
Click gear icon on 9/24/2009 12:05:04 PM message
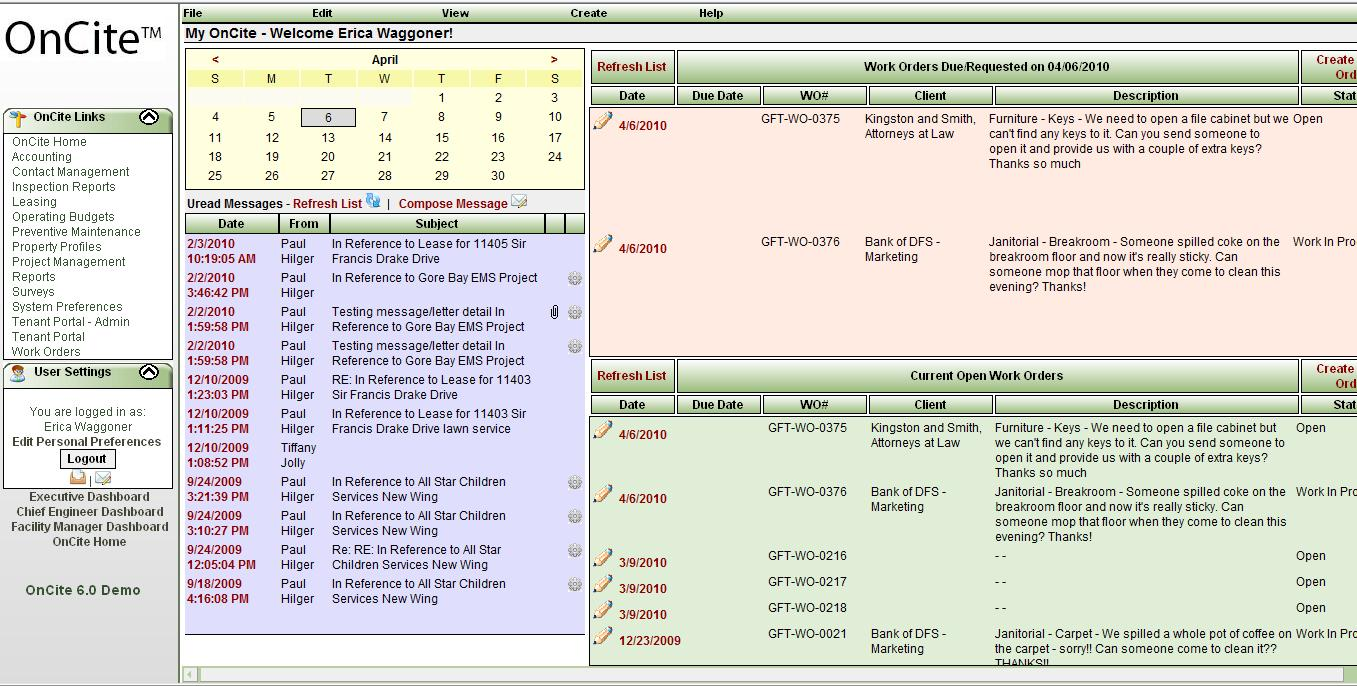[x=575, y=551]
